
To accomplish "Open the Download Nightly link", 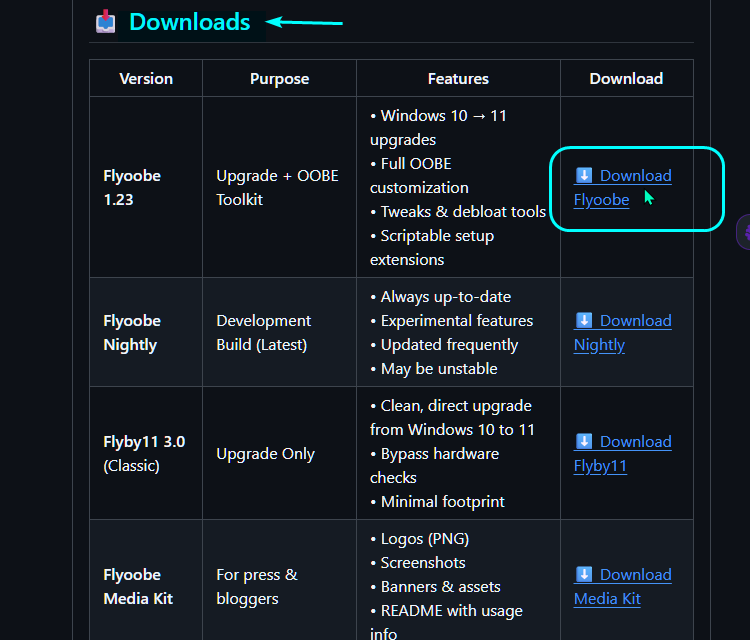I will tap(622, 332).
